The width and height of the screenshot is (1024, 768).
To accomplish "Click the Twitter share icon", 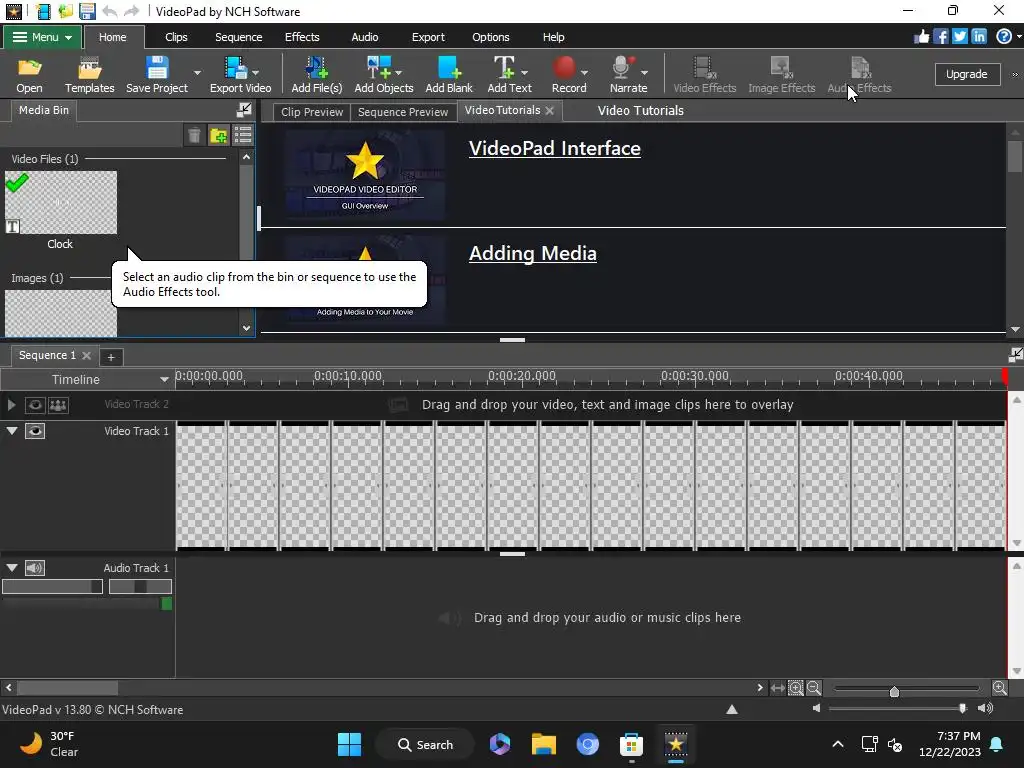I will click(959, 37).
